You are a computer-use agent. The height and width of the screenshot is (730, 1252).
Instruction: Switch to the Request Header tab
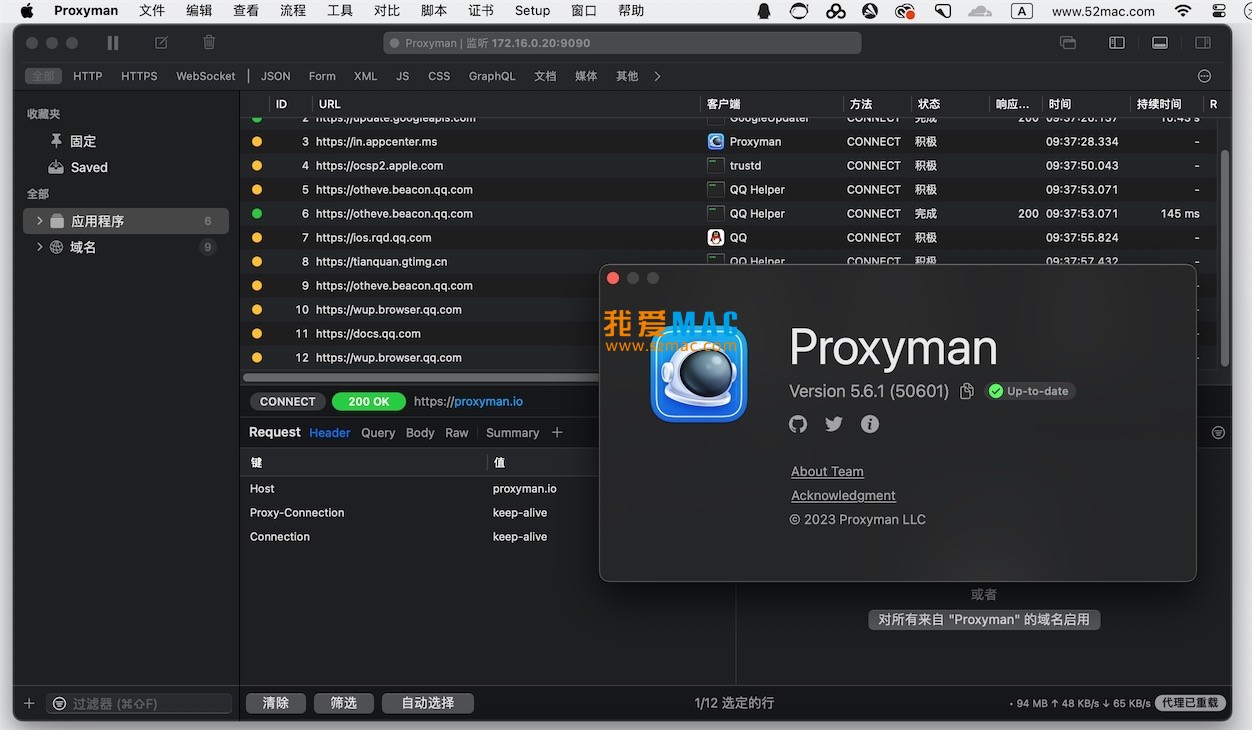click(330, 433)
